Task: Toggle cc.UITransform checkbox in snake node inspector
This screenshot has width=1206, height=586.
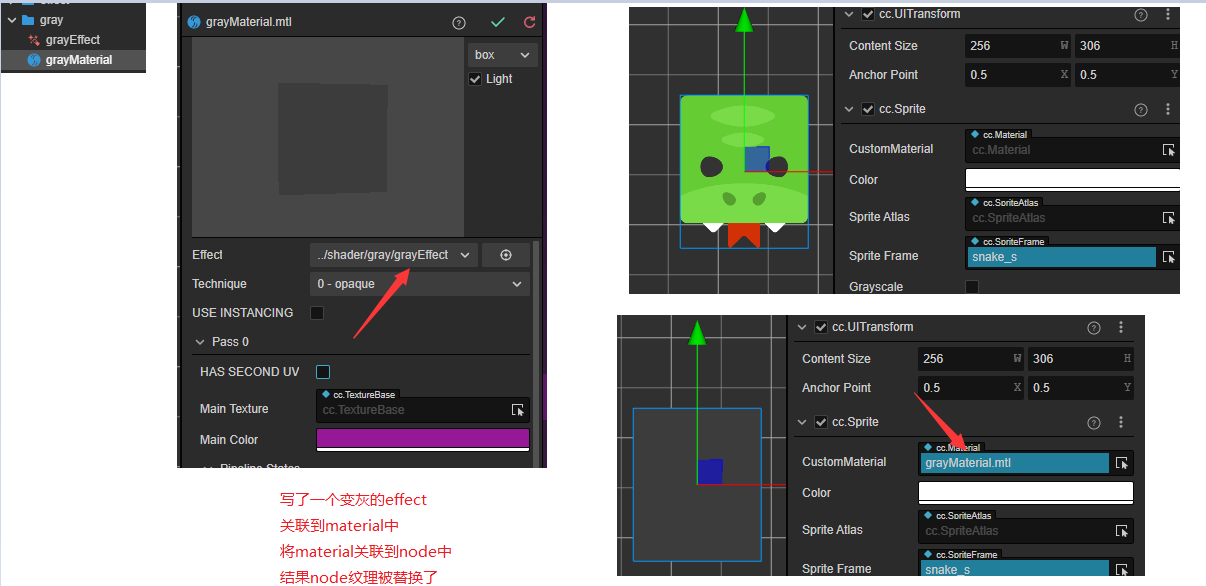Action: (x=868, y=15)
